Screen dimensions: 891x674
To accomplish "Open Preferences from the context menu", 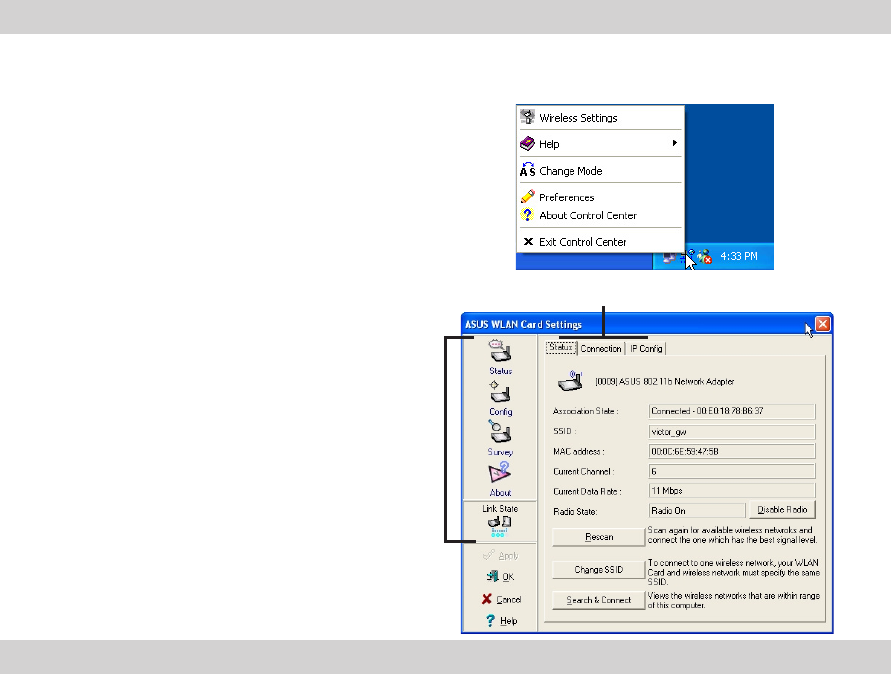I will point(599,197).
